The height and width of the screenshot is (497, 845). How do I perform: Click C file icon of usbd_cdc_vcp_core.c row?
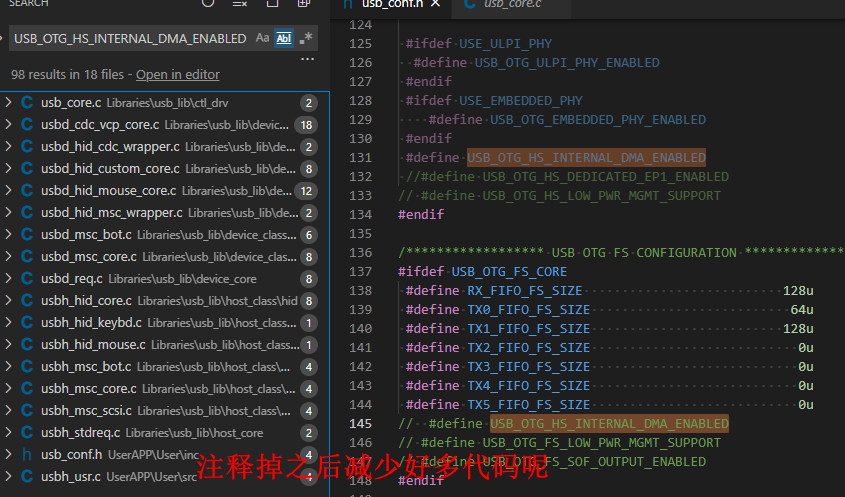pyautogui.click(x=27, y=125)
